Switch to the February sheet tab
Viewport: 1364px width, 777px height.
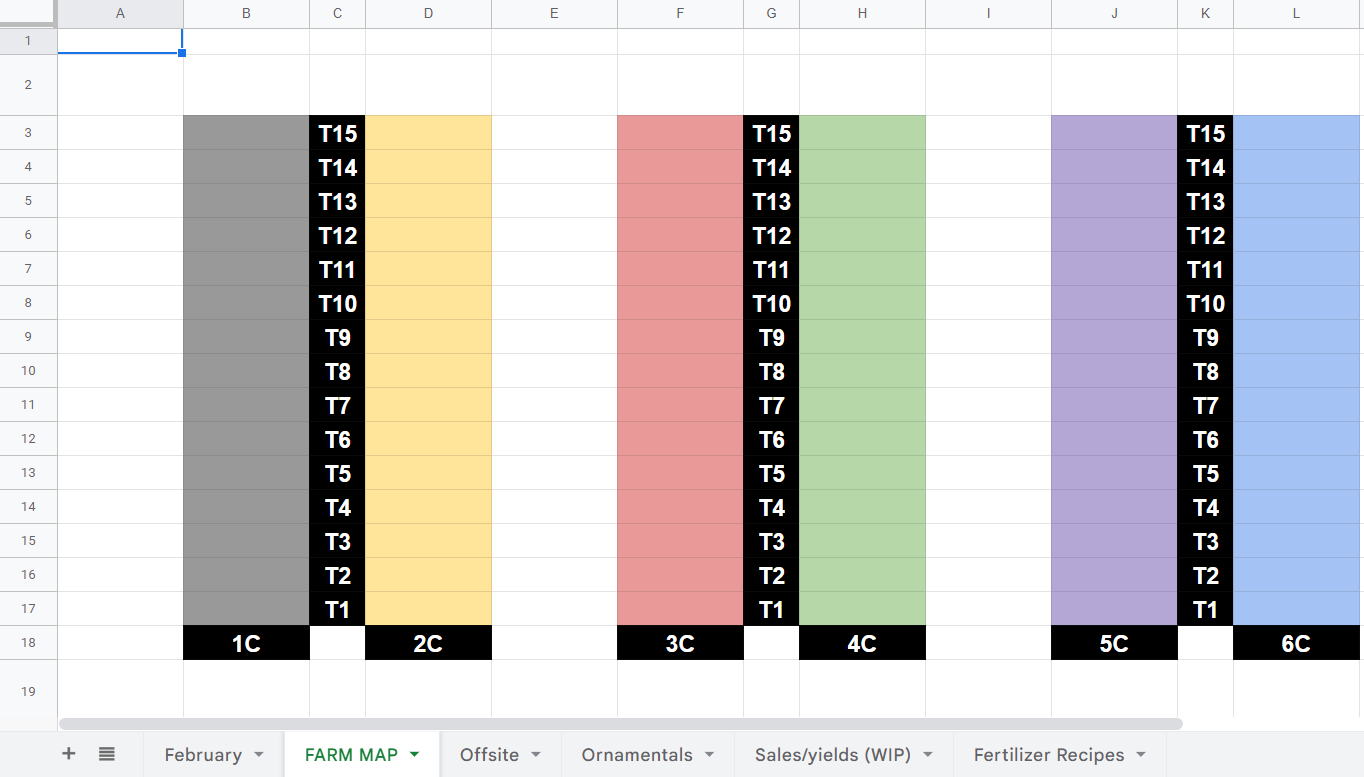point(203,755)
